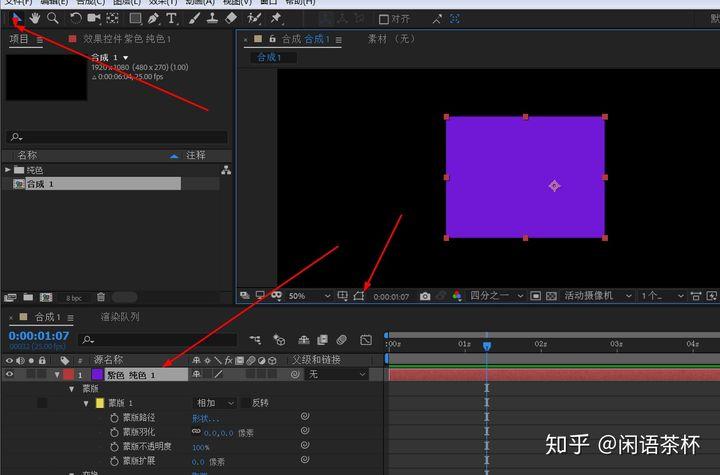Open the 项目 panel hamburger menu
720x475 pixels.
pos(40,40)
